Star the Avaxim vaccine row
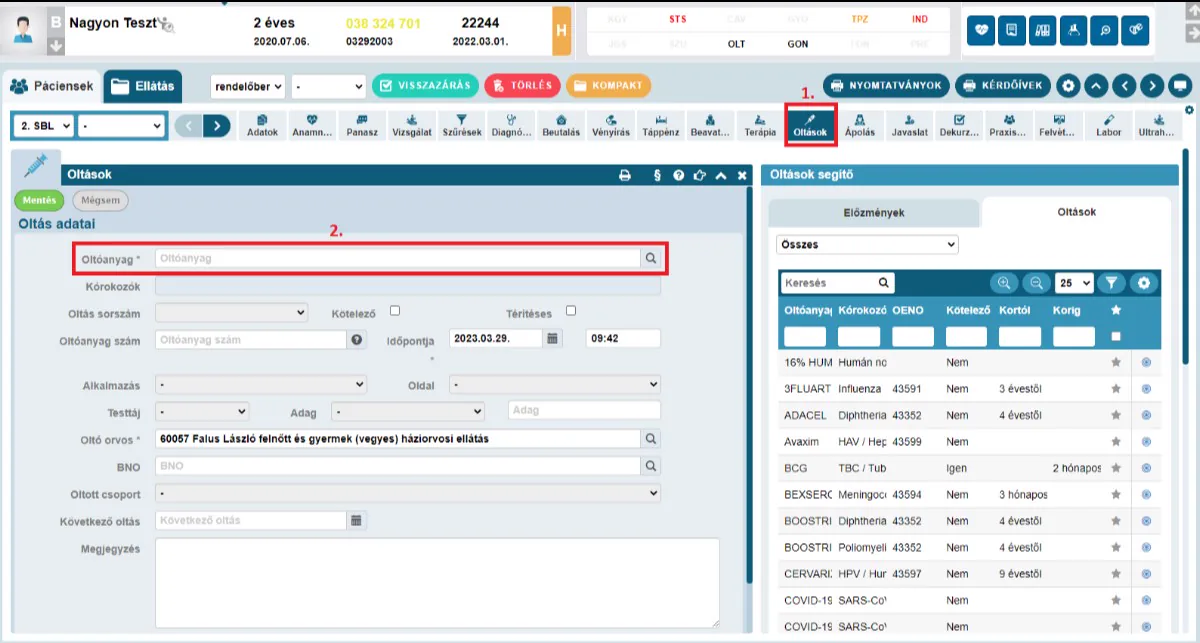Viewport: 1200px width, 643px height. pyautogui.click(x=1116, y=441)
